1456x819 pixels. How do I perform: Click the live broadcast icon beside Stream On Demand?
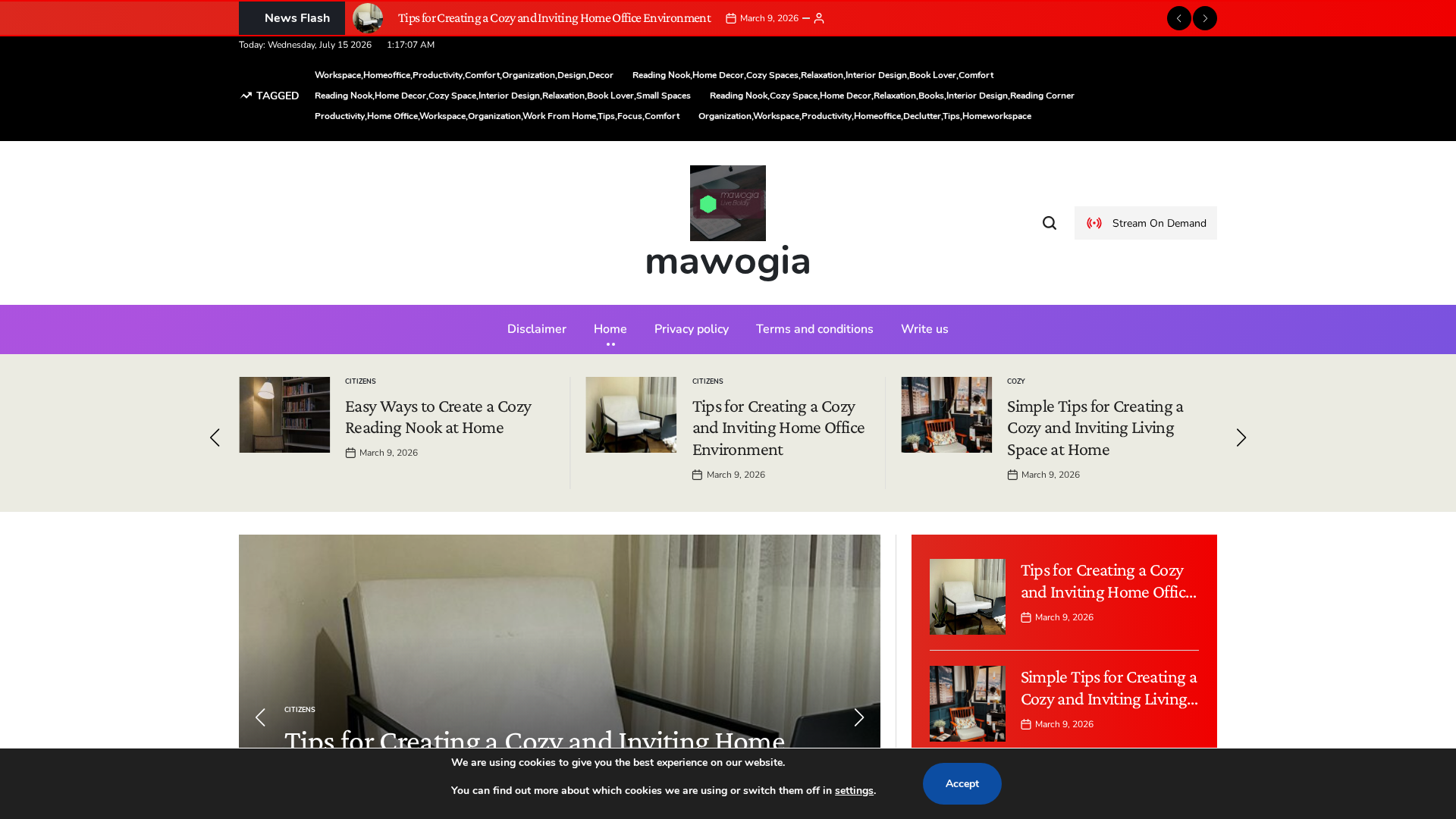[1094, 223]
